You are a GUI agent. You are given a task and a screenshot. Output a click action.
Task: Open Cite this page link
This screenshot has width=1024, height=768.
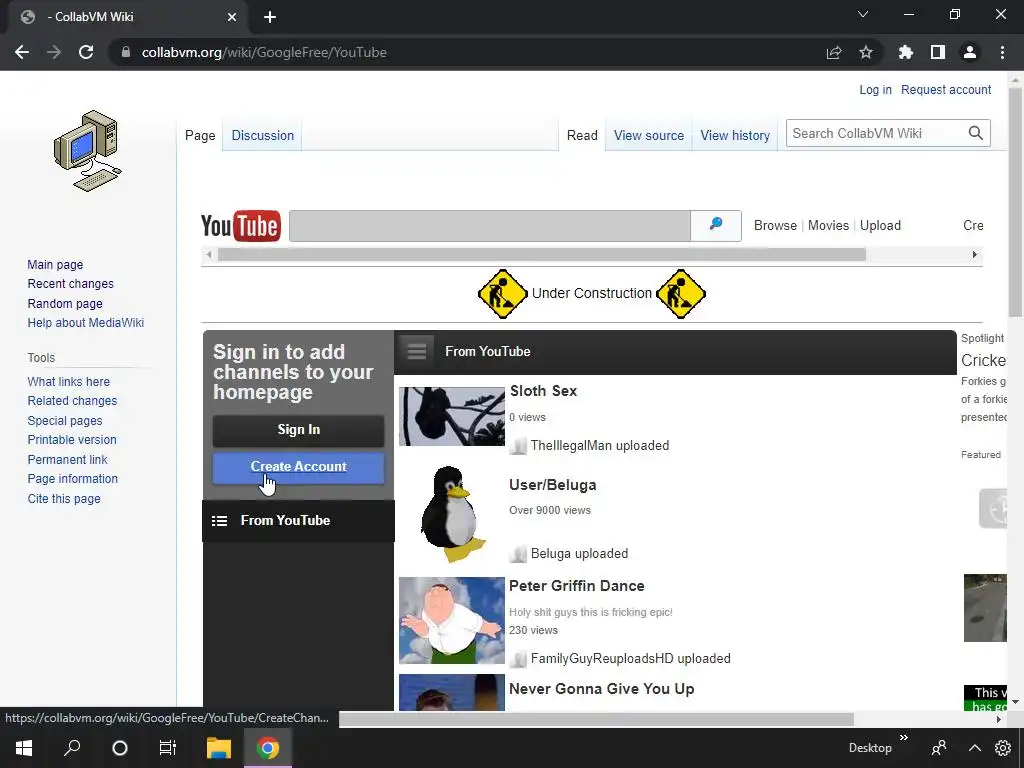tap(64, 499)
